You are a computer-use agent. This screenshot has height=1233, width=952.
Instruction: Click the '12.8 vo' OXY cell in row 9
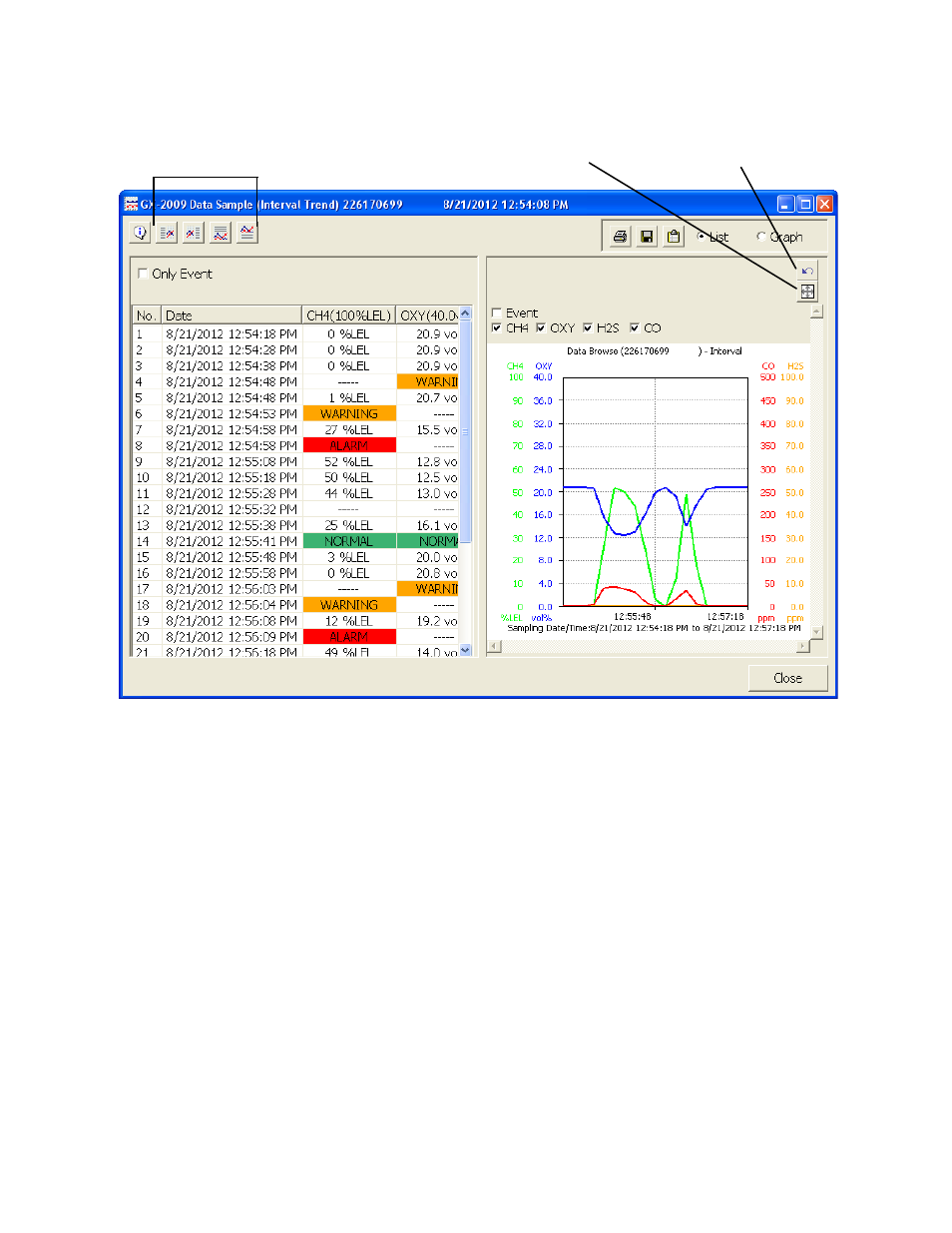coord(429,461)
